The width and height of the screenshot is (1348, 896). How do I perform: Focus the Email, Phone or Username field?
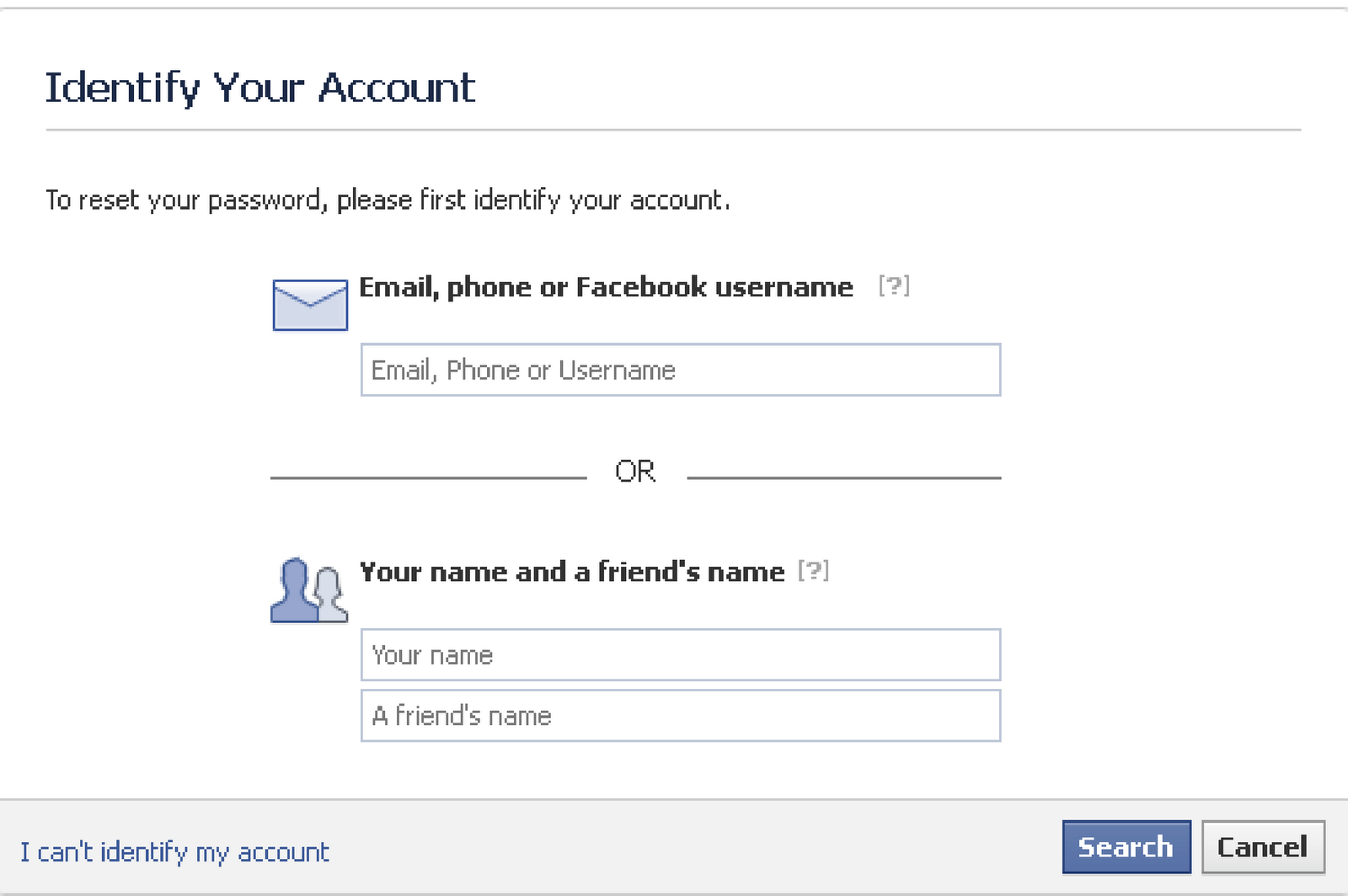[681, 370]
